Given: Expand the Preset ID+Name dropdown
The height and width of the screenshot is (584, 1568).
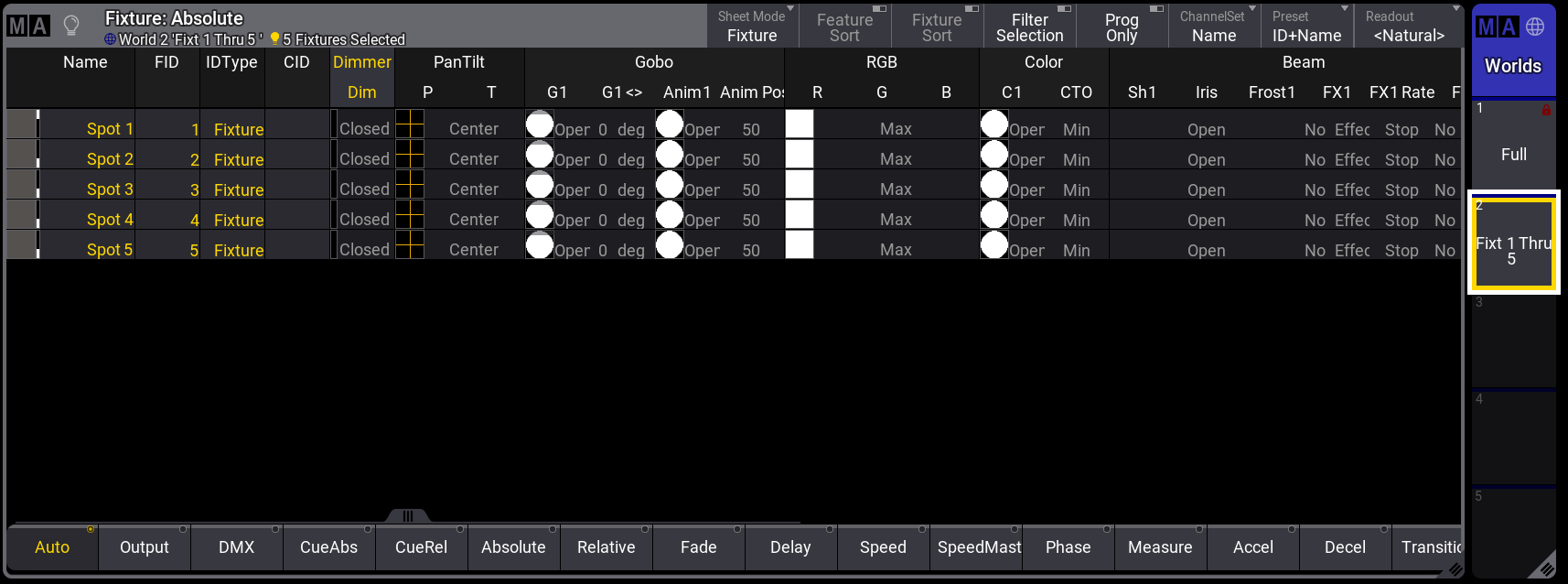Looking at the screenshot, I should [x=1306, y=27].
